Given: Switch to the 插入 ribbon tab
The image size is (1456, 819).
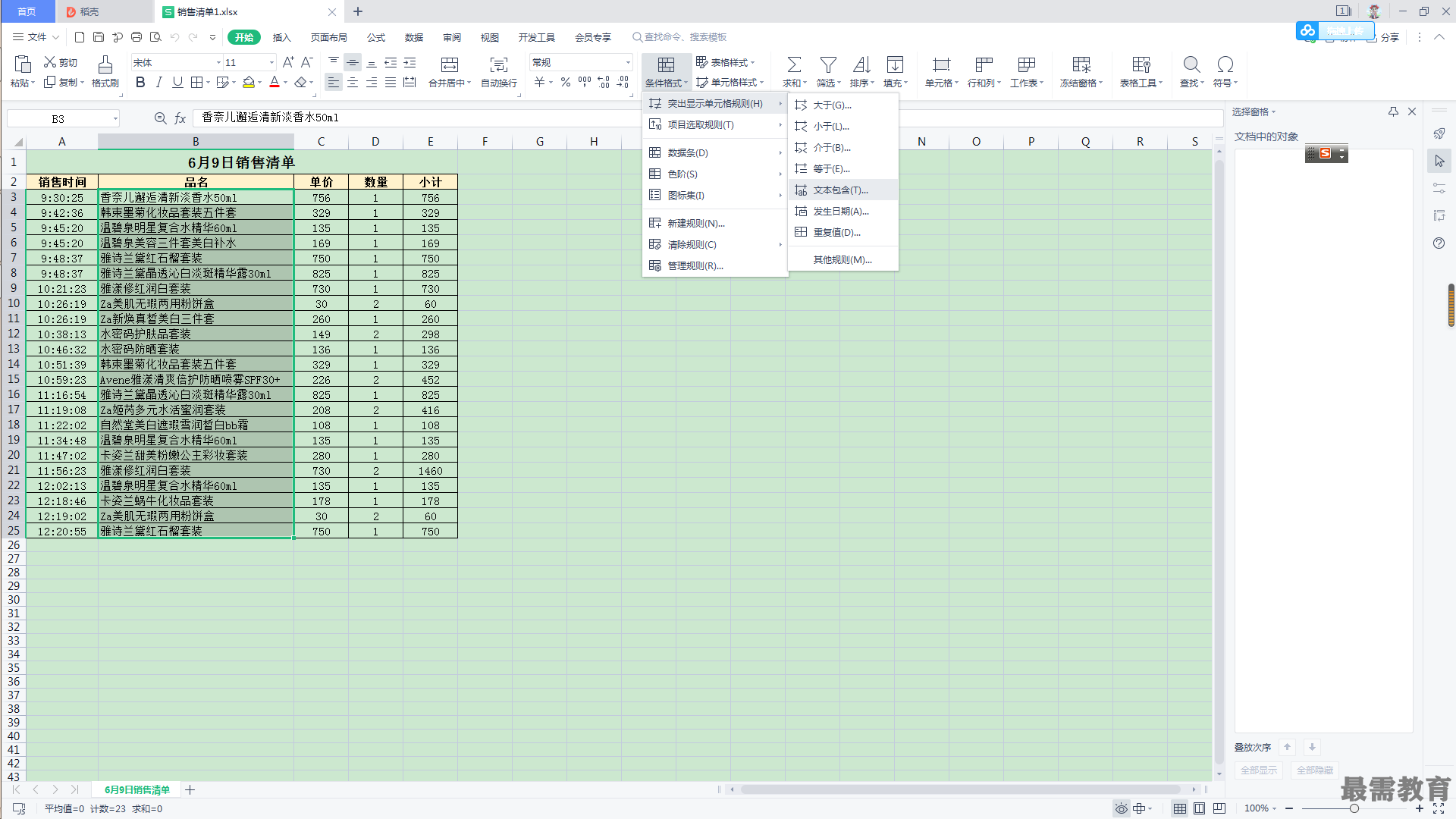Looking at the screenshot, I should (x=282, y=37).
